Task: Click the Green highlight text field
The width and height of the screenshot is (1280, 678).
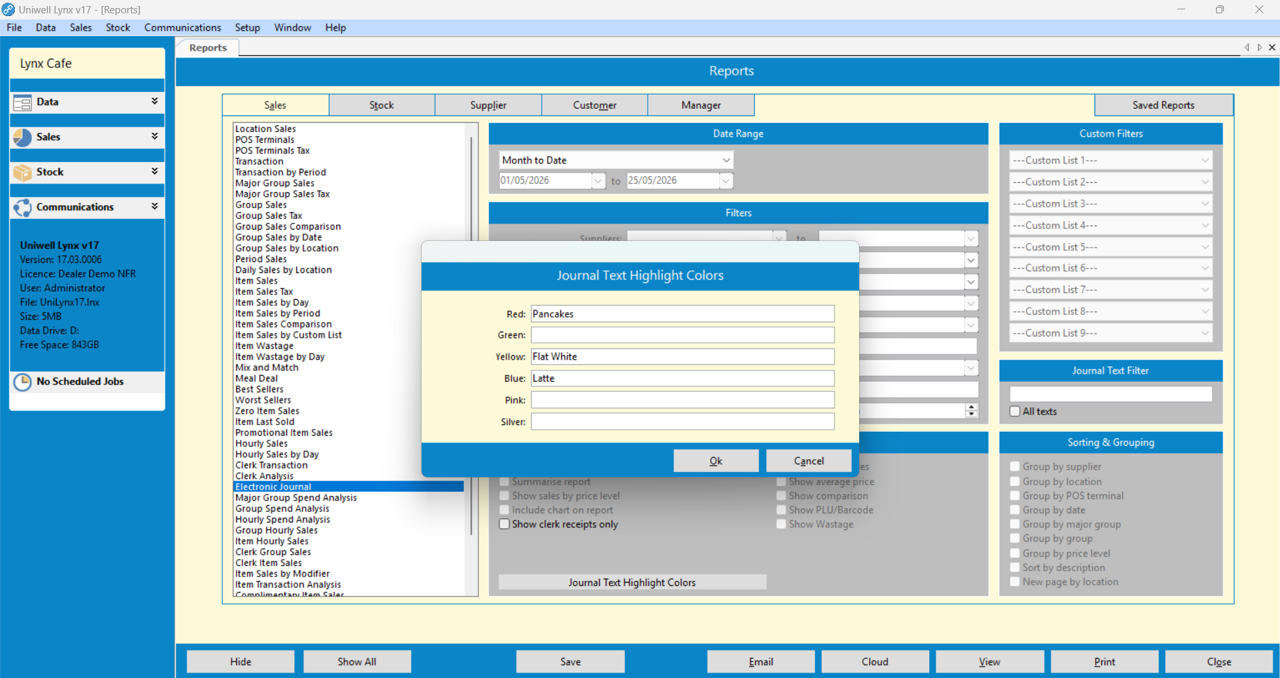Action: (x=682, y=335)
